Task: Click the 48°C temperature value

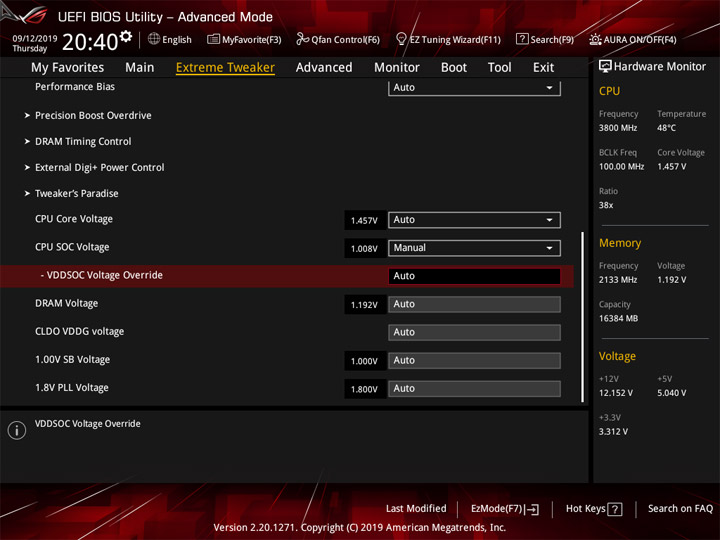Action: pos(666,128)
